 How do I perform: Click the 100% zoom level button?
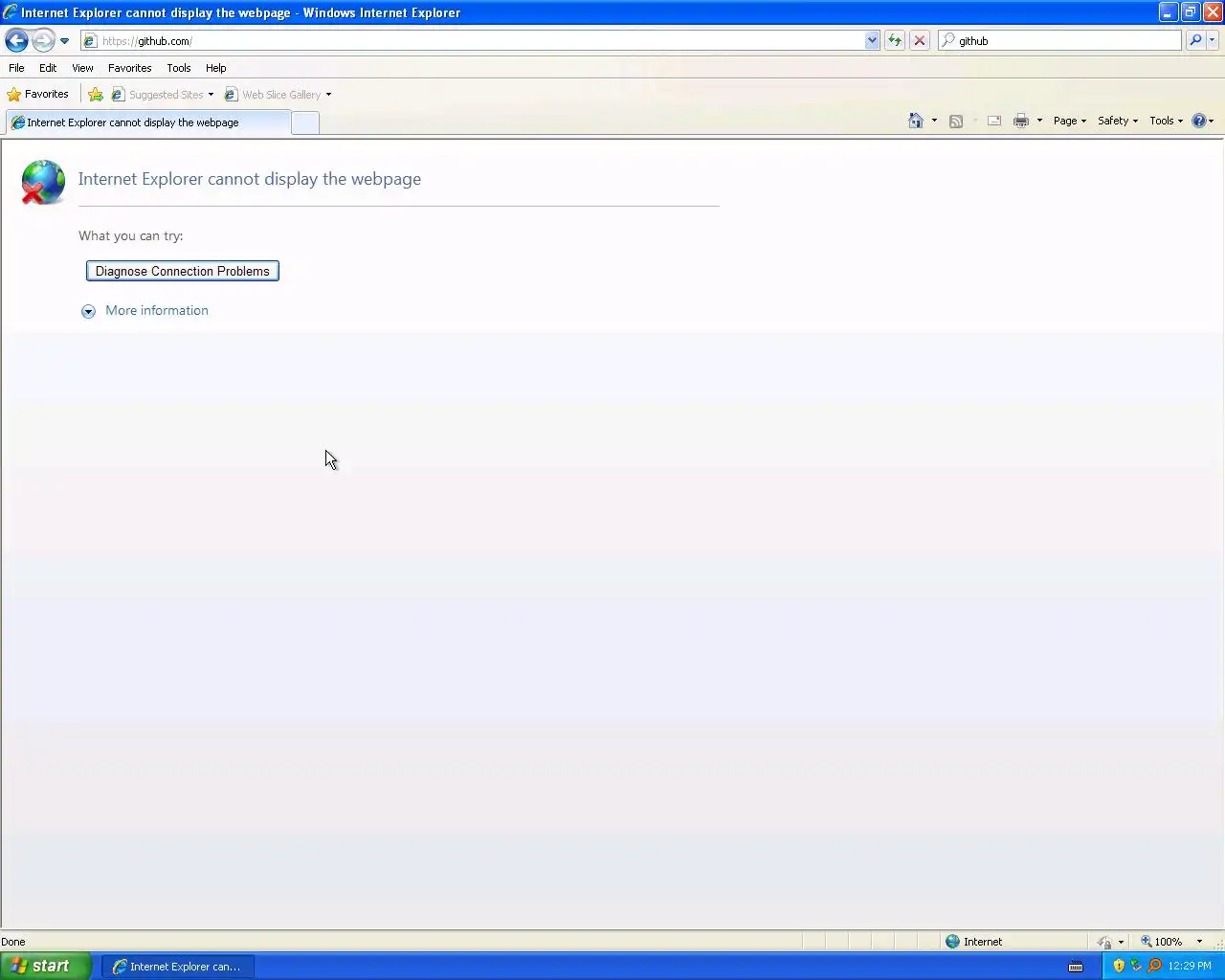click(1161, 942)
